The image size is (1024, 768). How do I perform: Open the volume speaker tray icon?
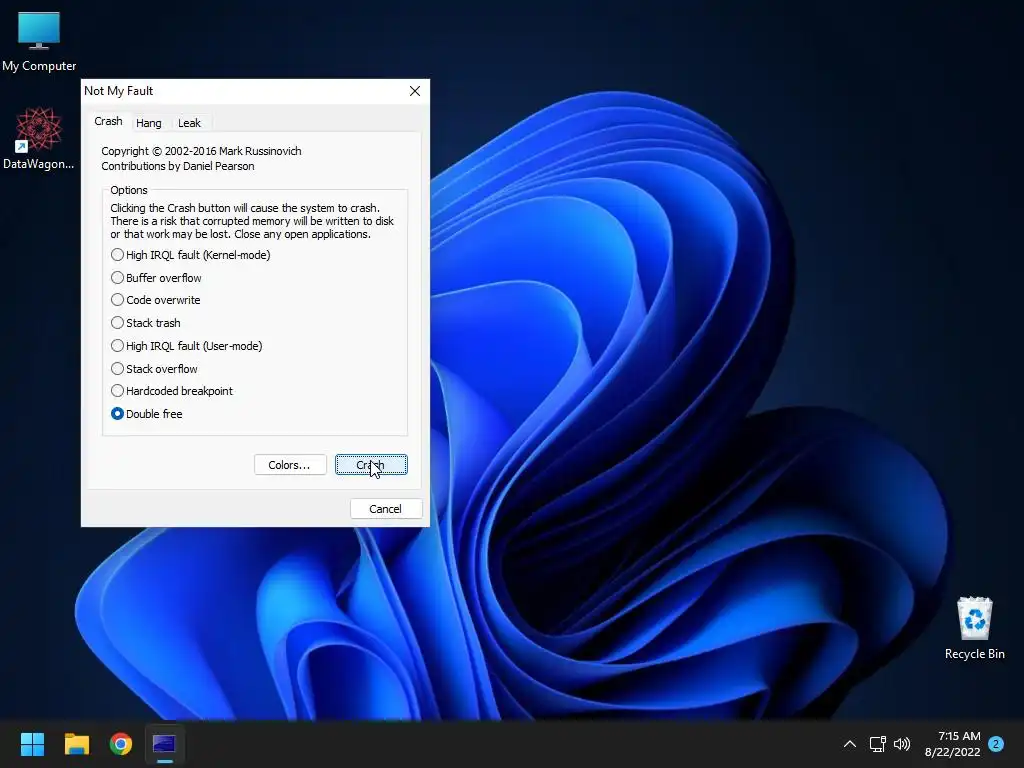902,744
